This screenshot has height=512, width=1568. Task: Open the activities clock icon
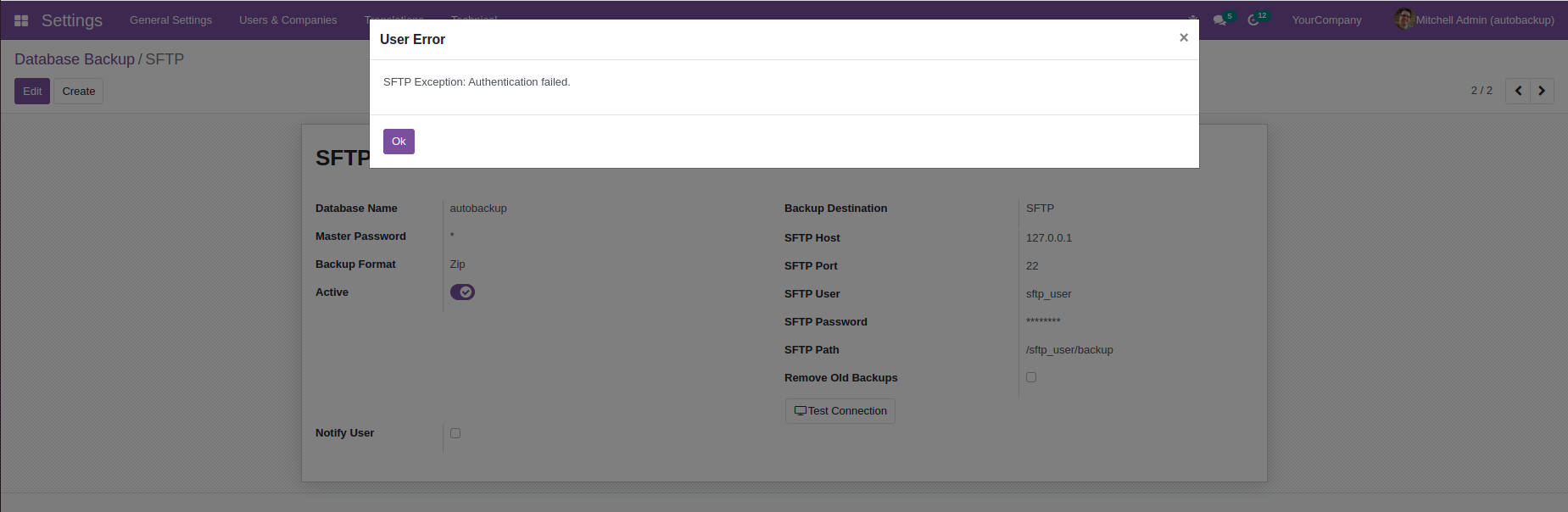click(x=1253, y=20)
